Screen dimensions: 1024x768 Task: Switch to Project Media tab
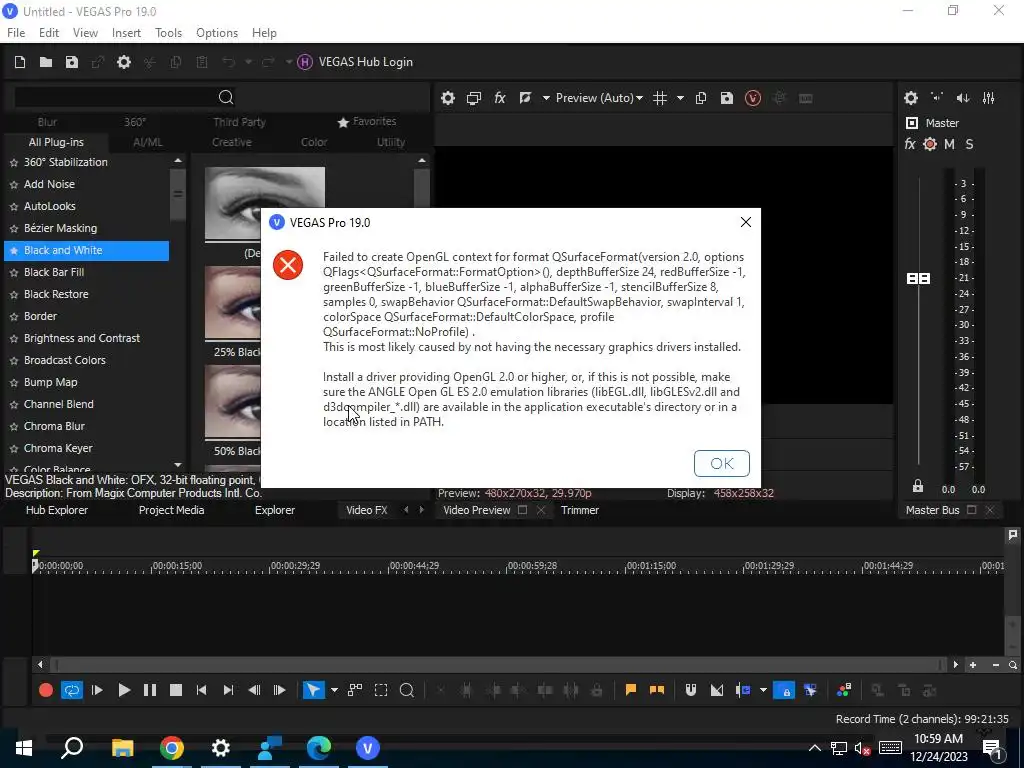pos(171,510)
